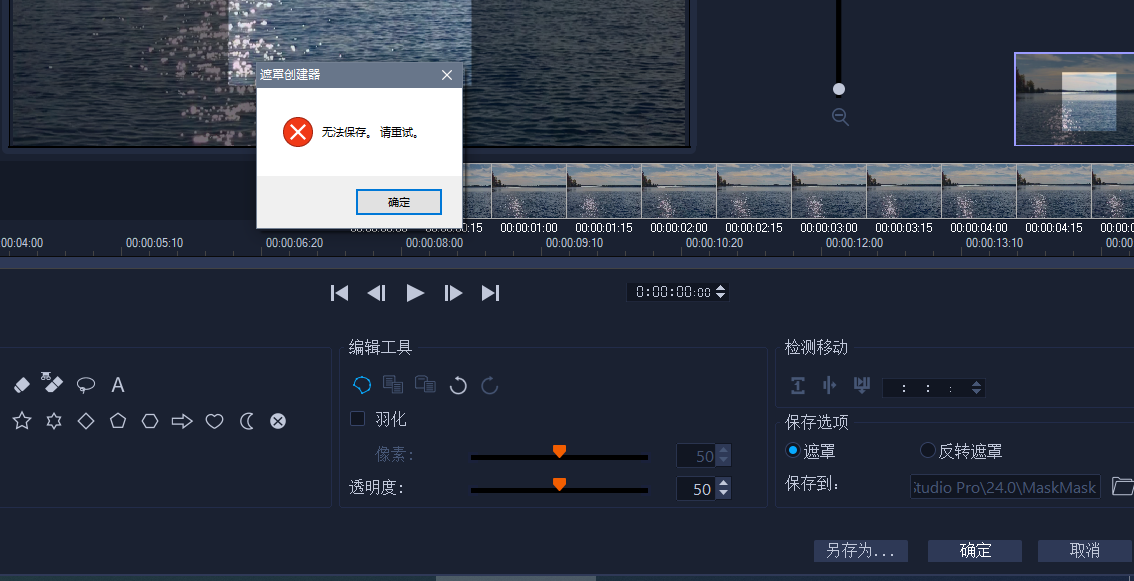Click the 另存为 save-as button
Screen dimensions: 1134x581
(860, 551)
